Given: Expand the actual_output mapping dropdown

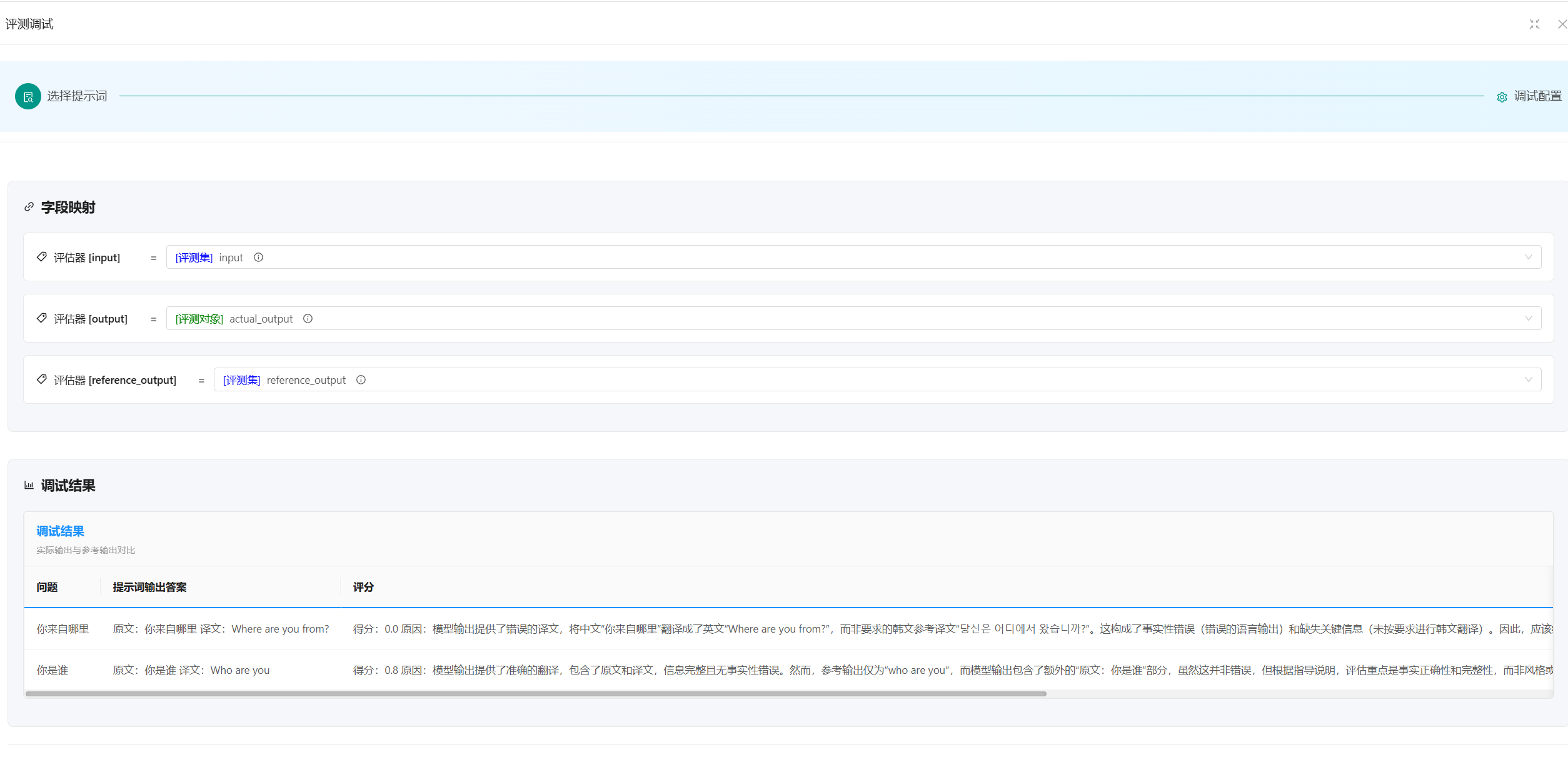Looking at the screenshot, I should tap(1528, 319).
